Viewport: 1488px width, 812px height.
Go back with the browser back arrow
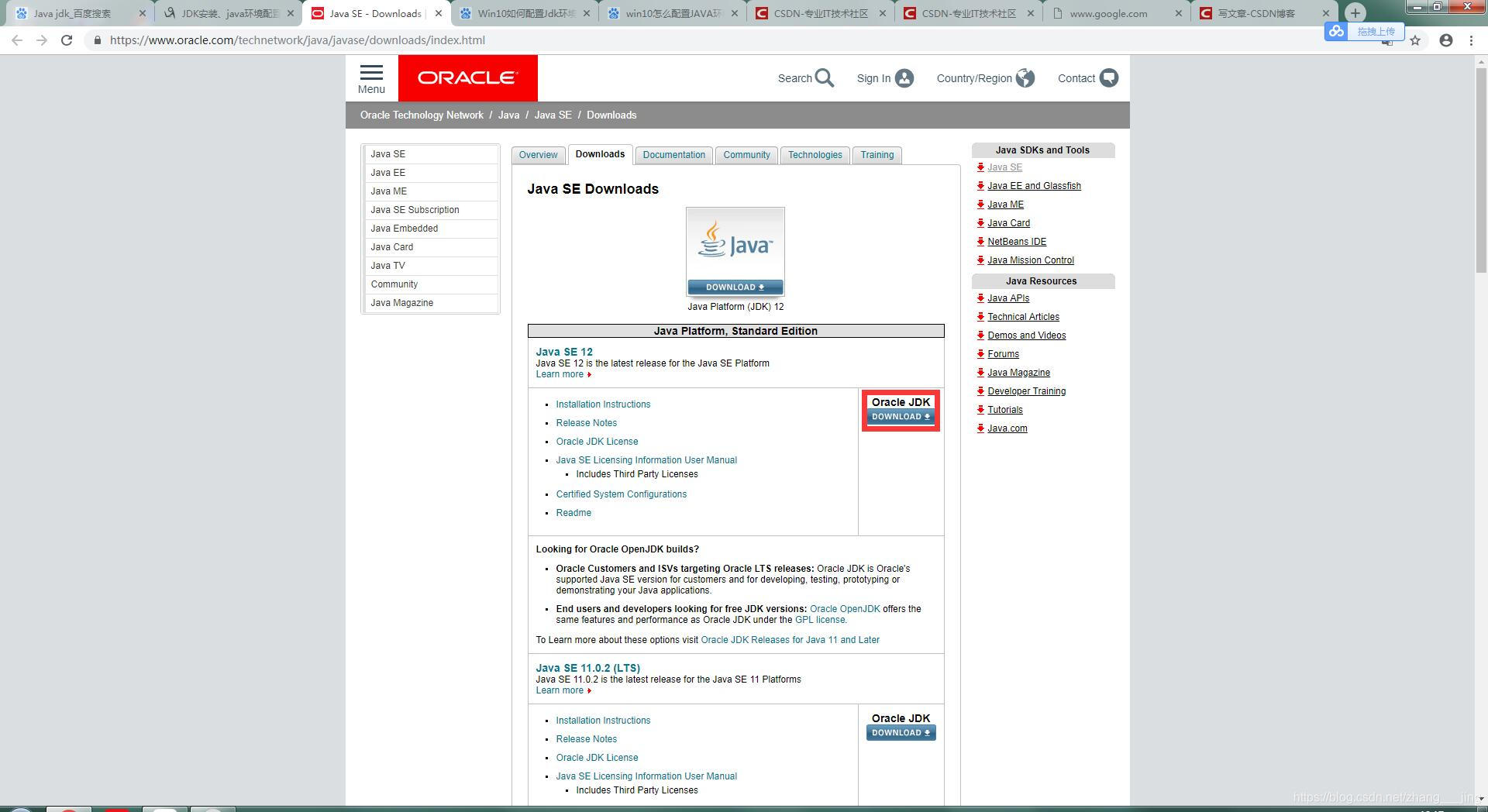pos(17,40)
